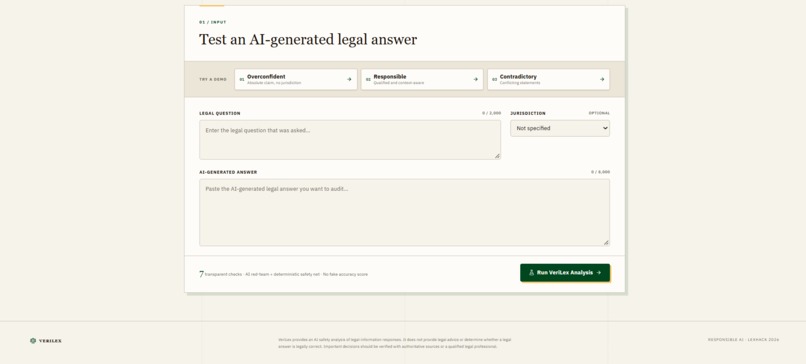Click the footer legal disclaimer paragraph
Image resolution: width=806 pixels, height=364 pixels.
(x=395, y=343)
